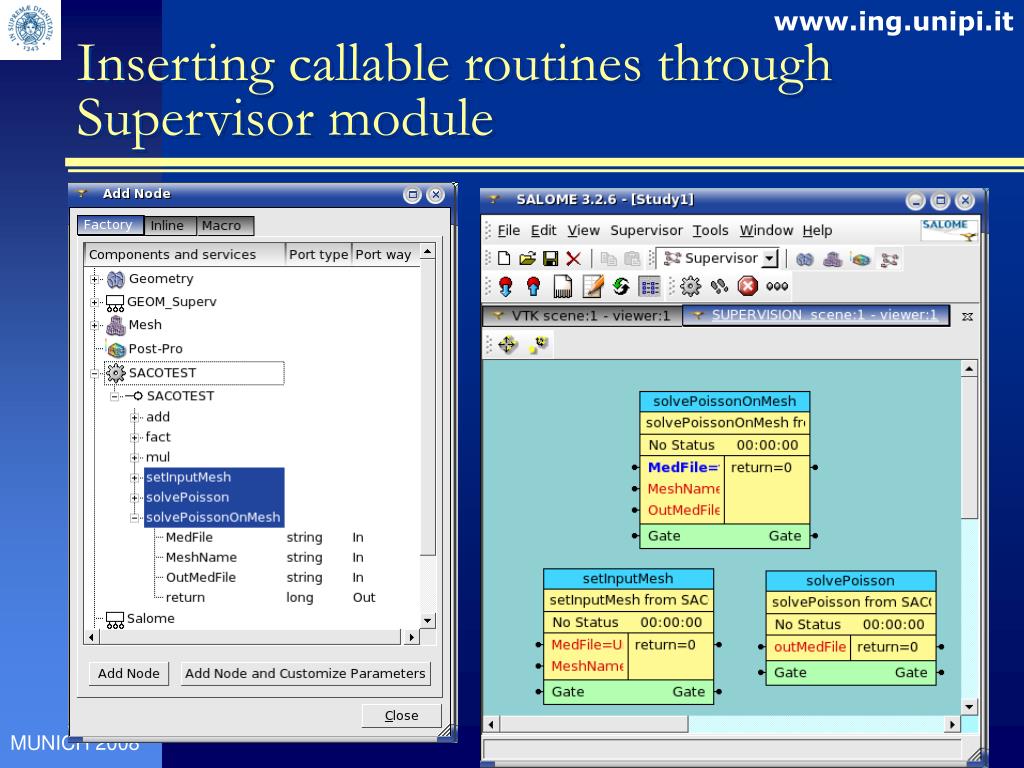
Task: Collapse the solvePoissonOnMesh service node
Action: click(x=135, y=518)
